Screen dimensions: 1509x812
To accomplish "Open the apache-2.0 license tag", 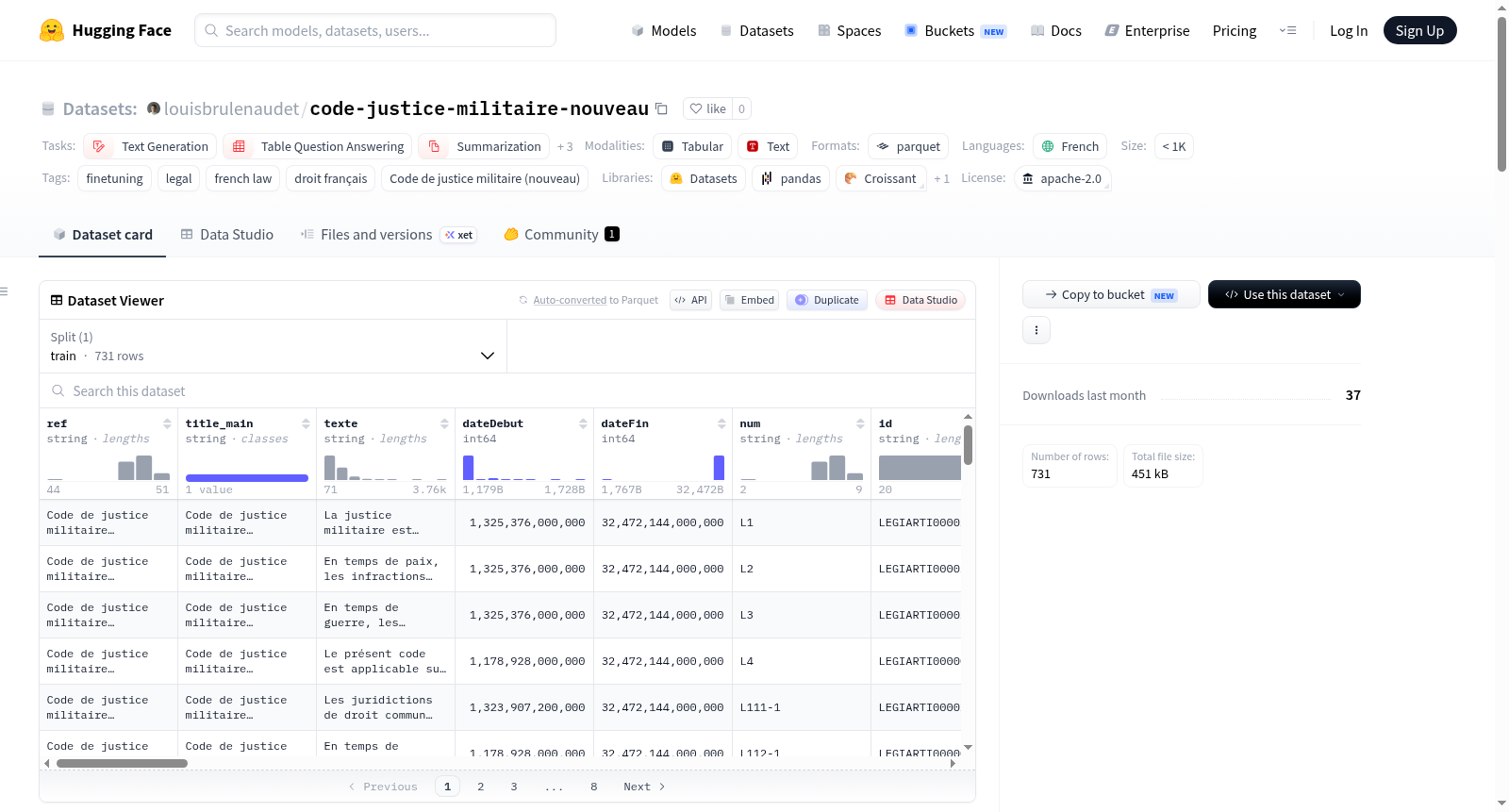I will point(1062,178).
